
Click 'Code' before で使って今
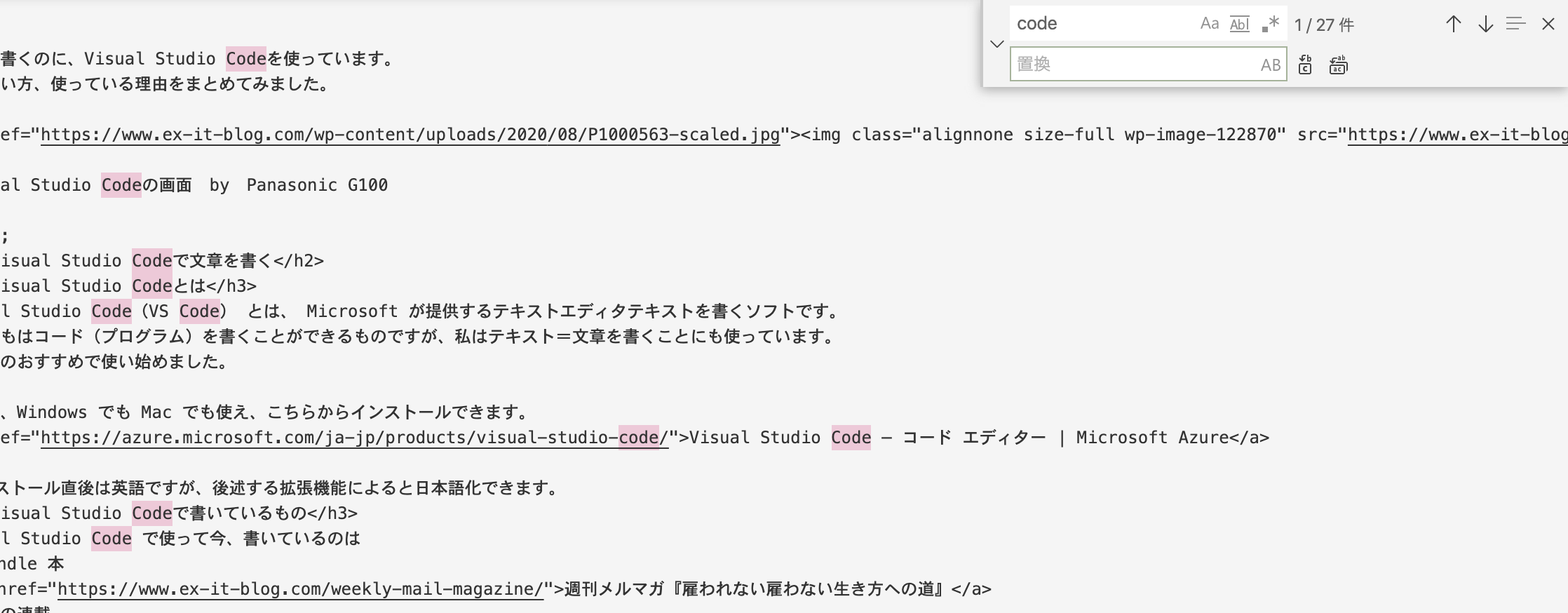[111, 539]
